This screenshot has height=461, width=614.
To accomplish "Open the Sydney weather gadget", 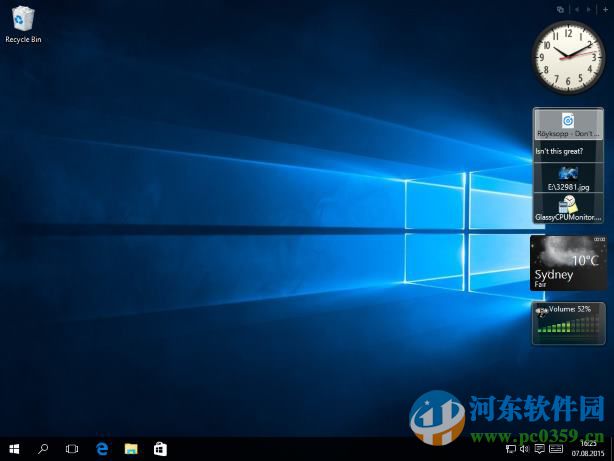I will (x=568, y=263).
